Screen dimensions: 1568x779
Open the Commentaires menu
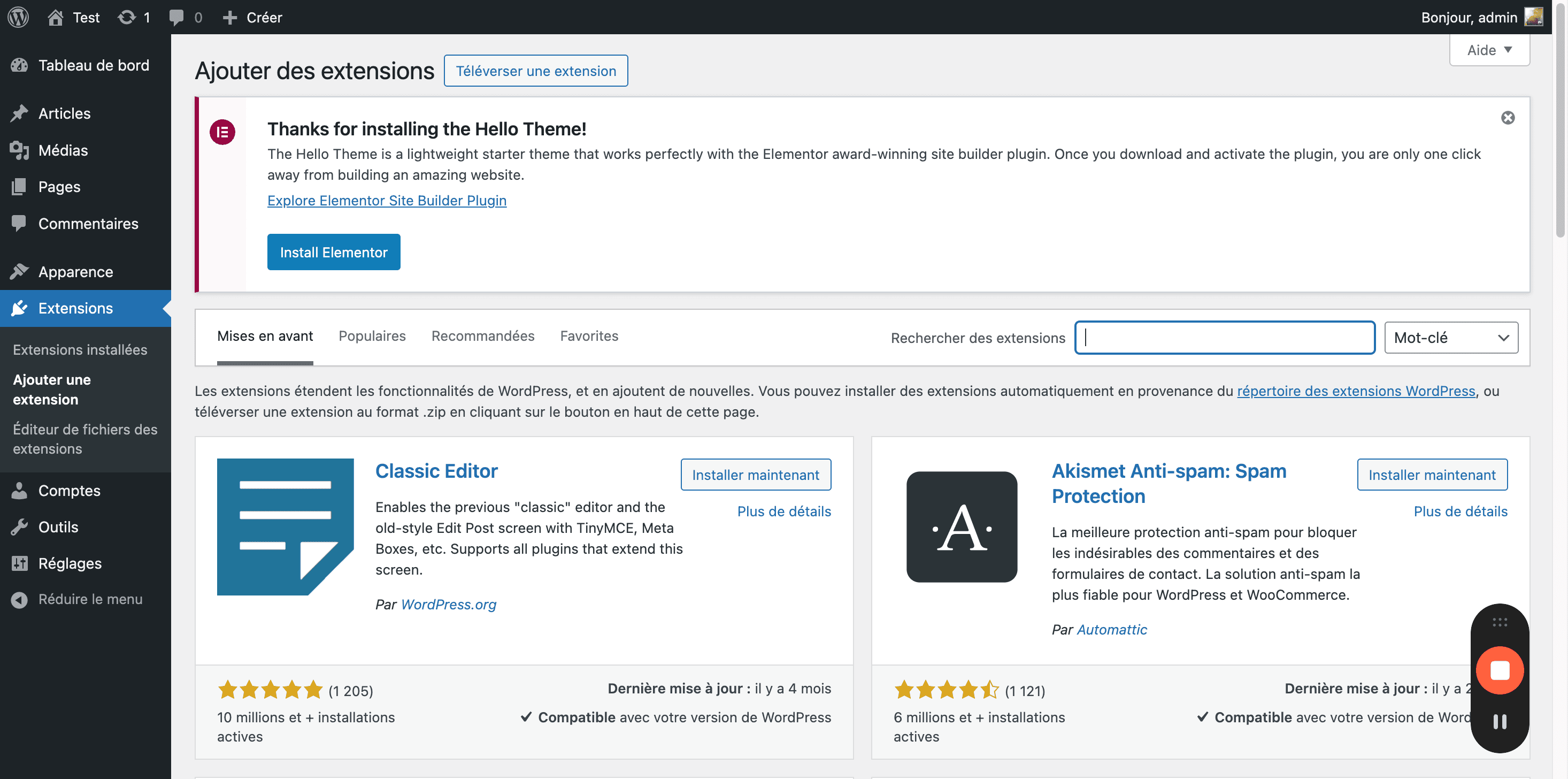pos(85,224)
